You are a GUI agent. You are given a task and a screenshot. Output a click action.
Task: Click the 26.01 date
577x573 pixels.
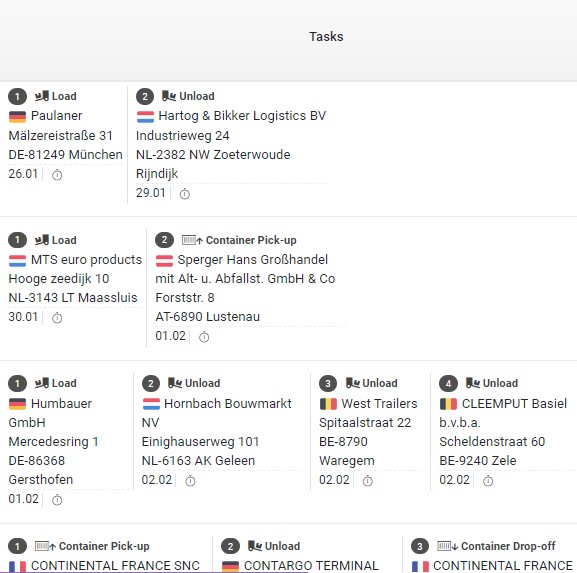pyautogui.click(x=23, y=174)
